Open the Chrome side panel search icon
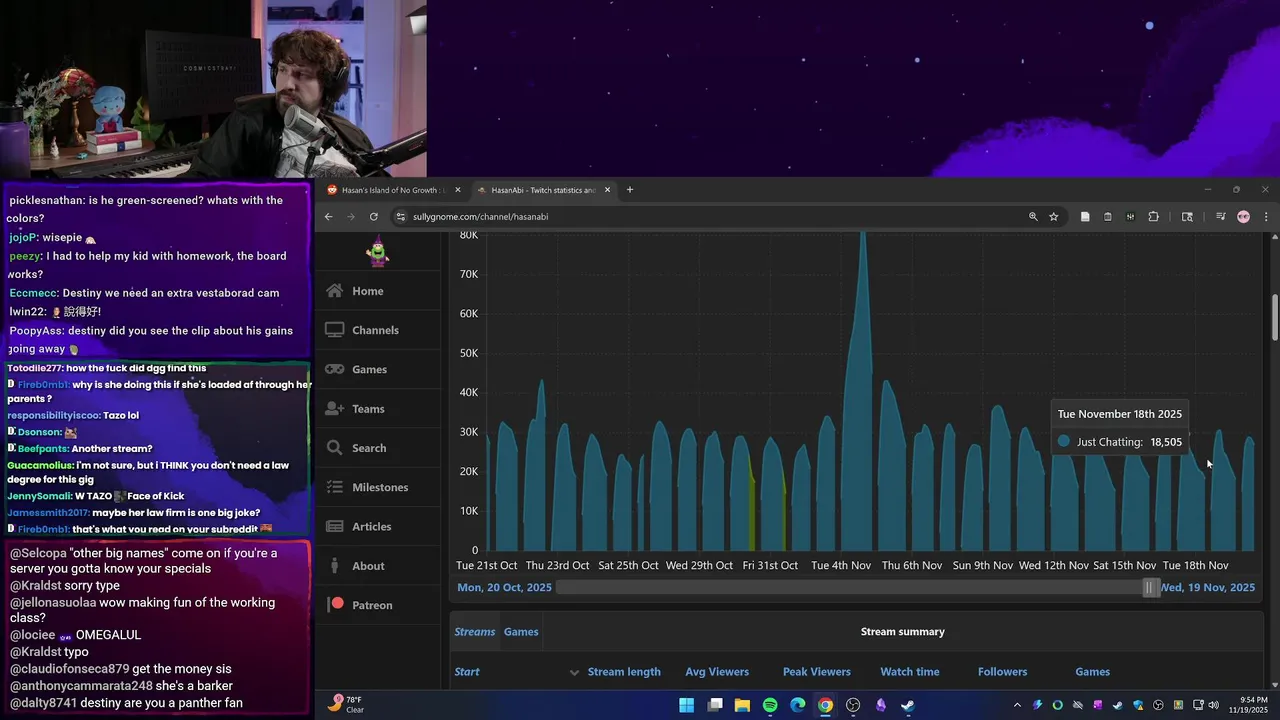This screenshot has width=1280, height=720. pos(1187,216)
